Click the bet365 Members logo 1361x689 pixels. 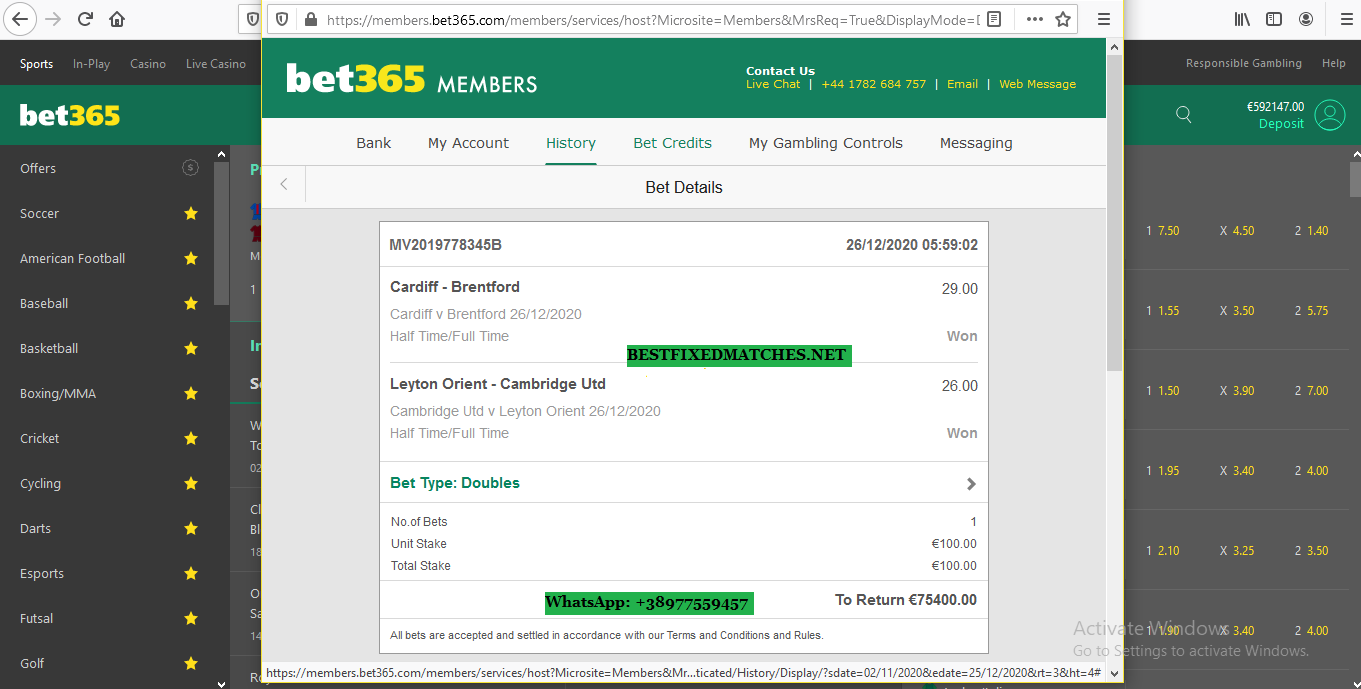click(411, 79)
